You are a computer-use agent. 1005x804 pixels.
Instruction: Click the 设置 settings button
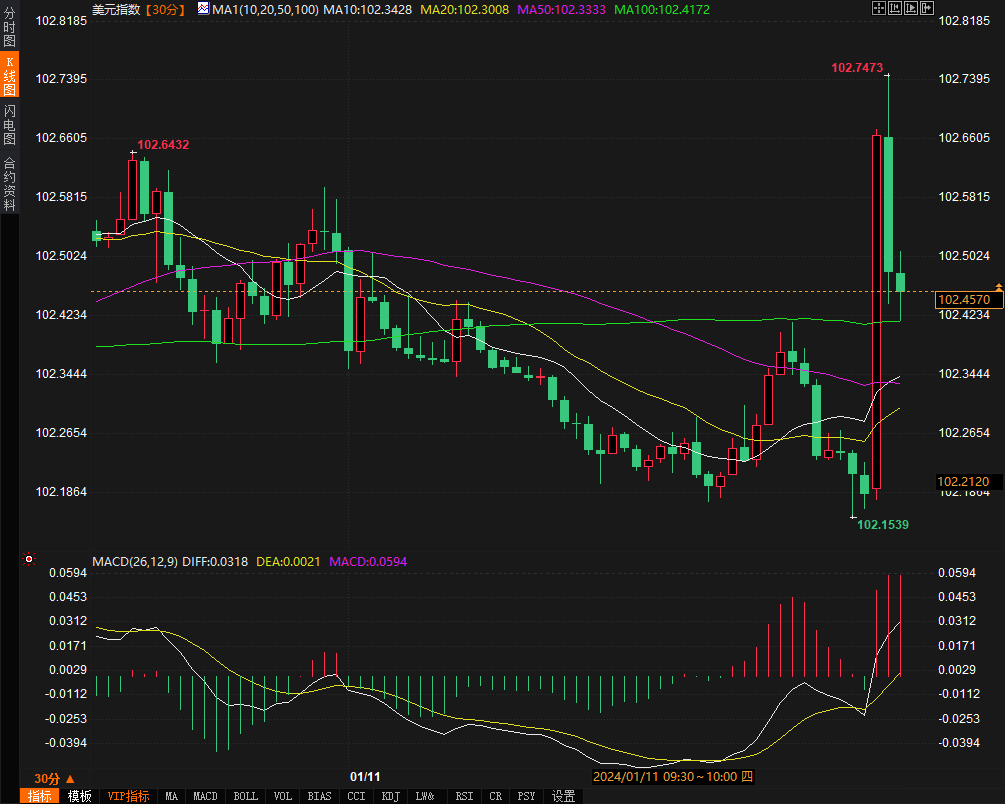(x=564, y=796)
